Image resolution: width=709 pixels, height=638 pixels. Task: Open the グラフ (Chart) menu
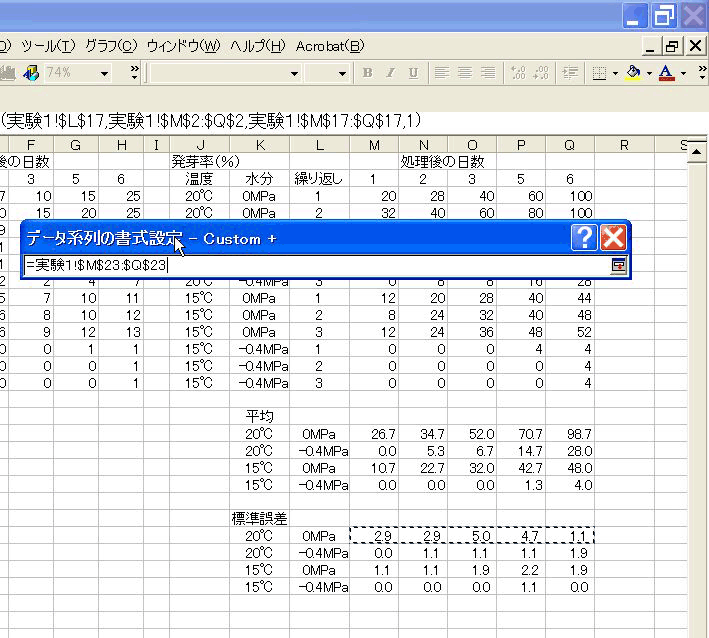click(110, 46)
